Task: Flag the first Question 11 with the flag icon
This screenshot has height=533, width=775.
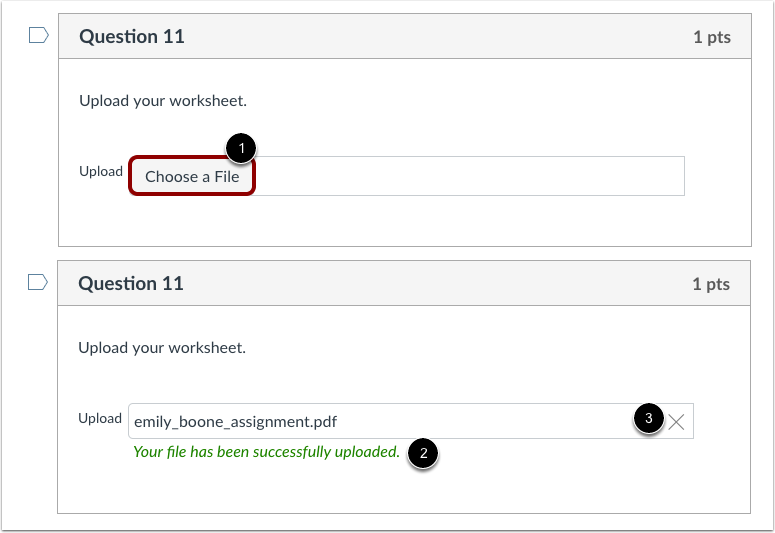Action: [39, 36]
